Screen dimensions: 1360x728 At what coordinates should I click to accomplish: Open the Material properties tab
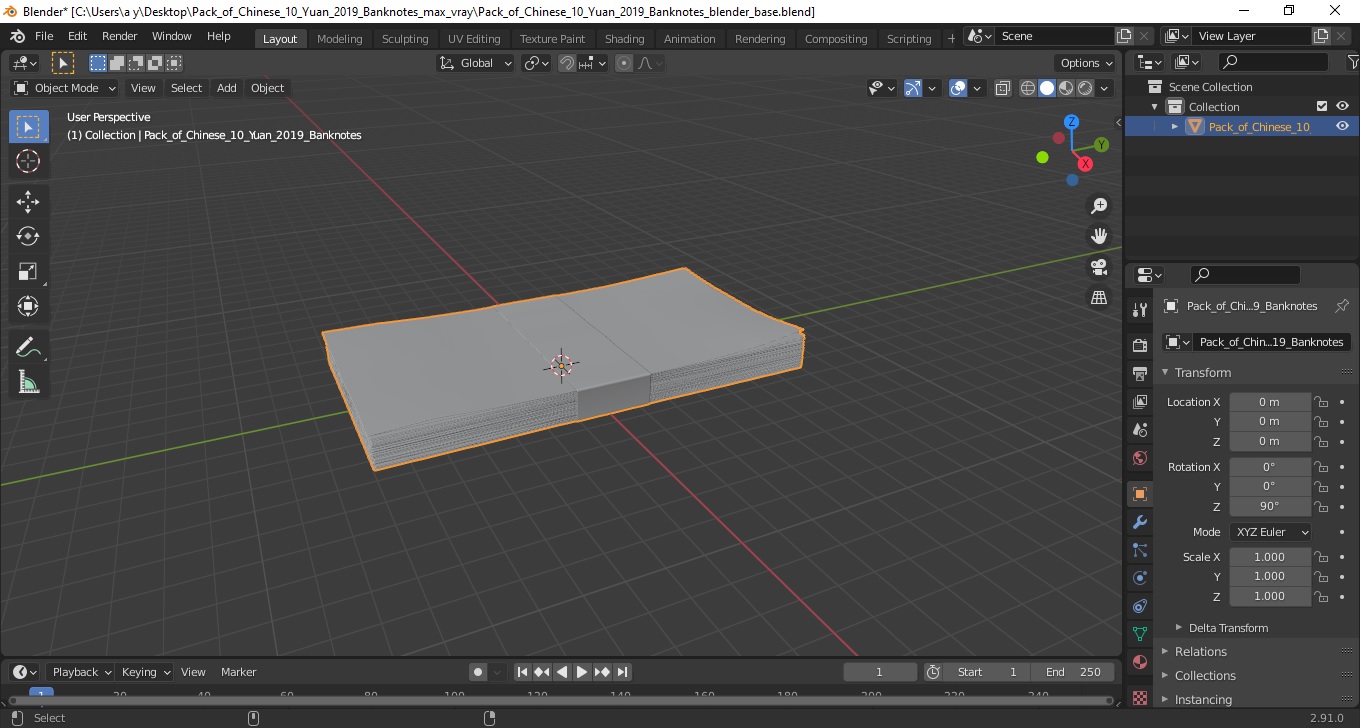tap(1140, 662)
